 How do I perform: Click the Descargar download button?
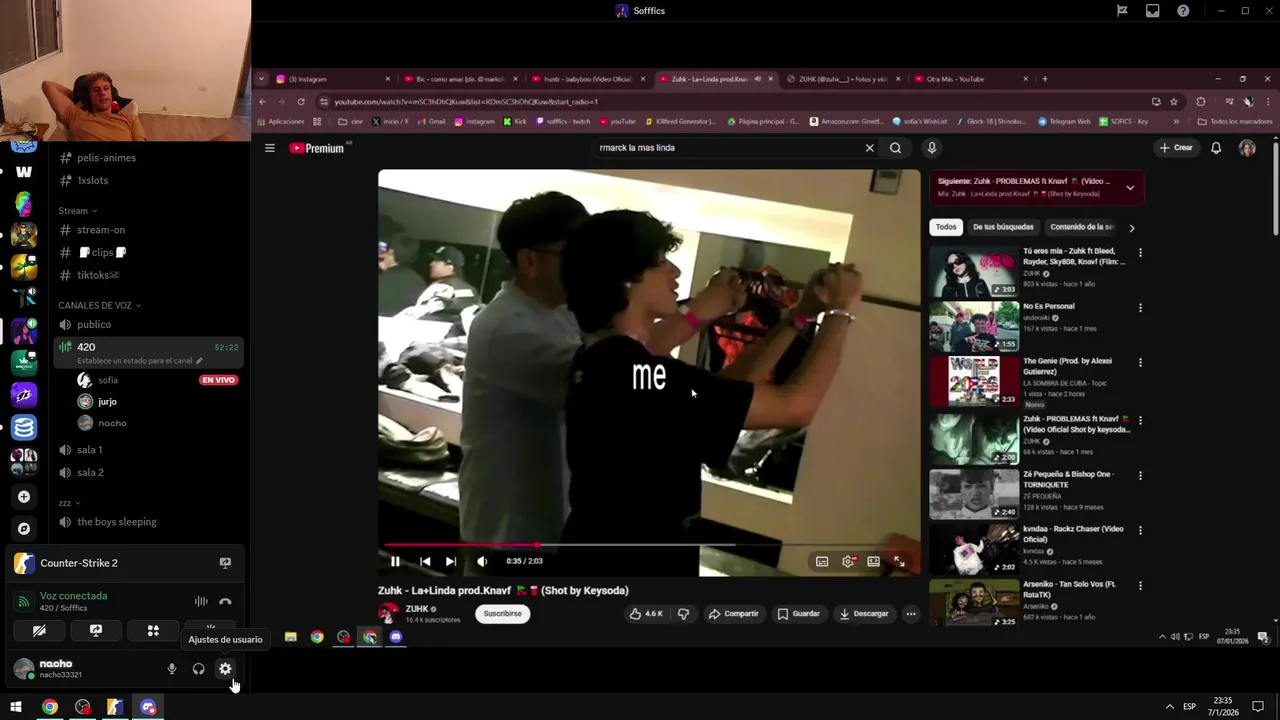(x=864, y=614)
